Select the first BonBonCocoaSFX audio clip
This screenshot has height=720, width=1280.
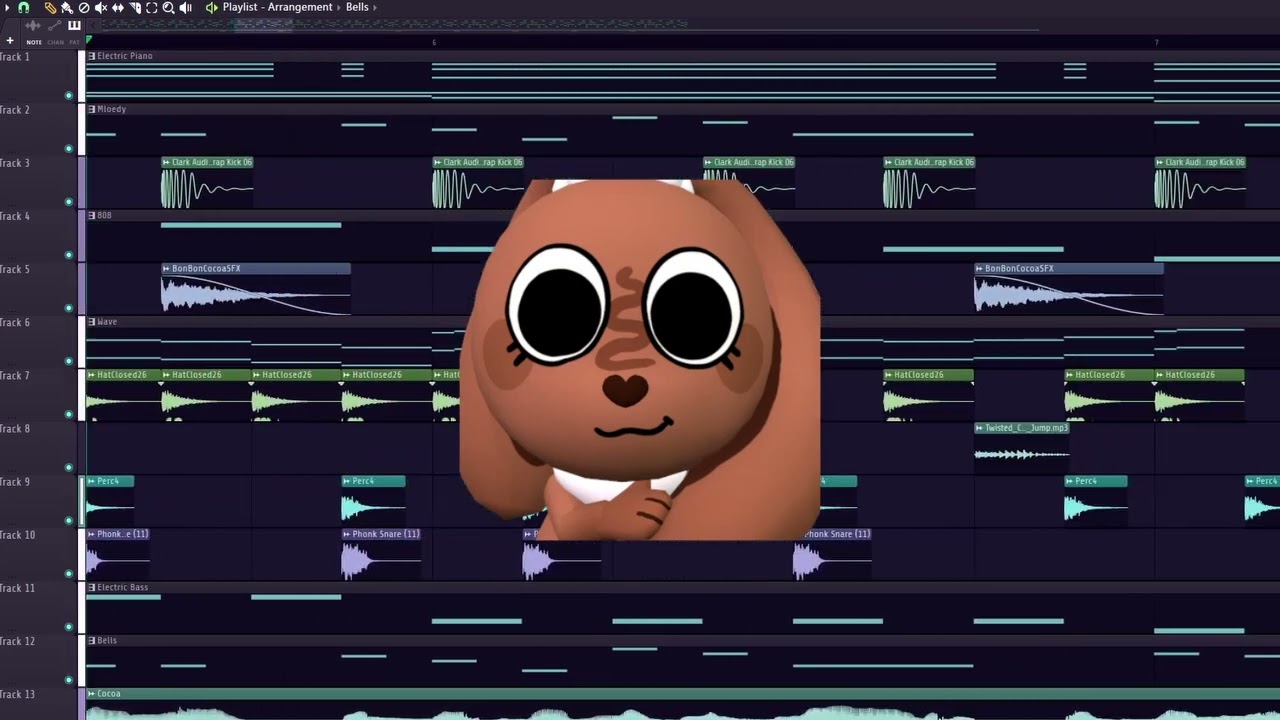[256, 289]
